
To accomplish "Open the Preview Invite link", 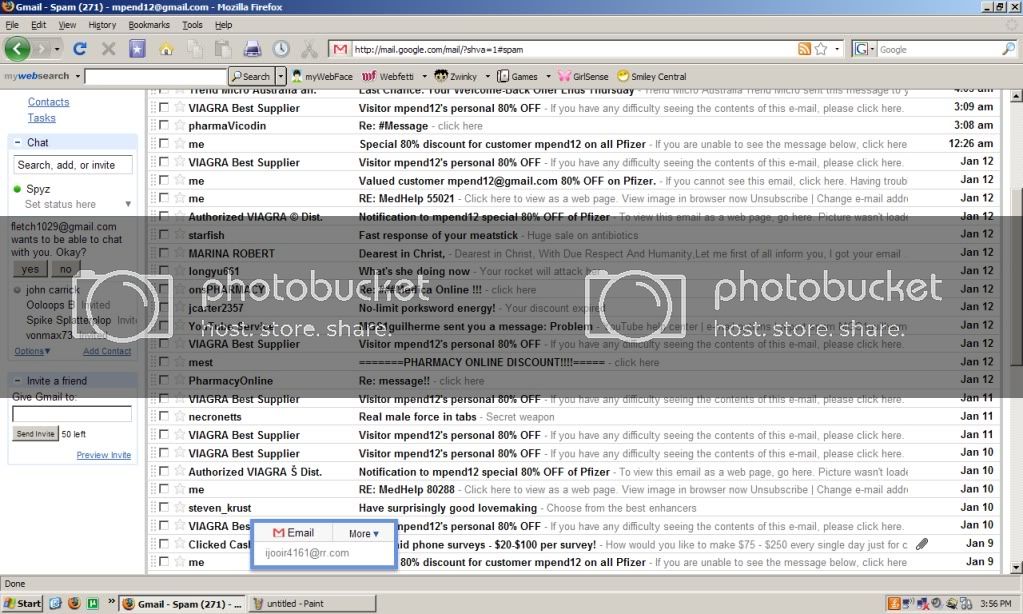I will click(104, 455).
